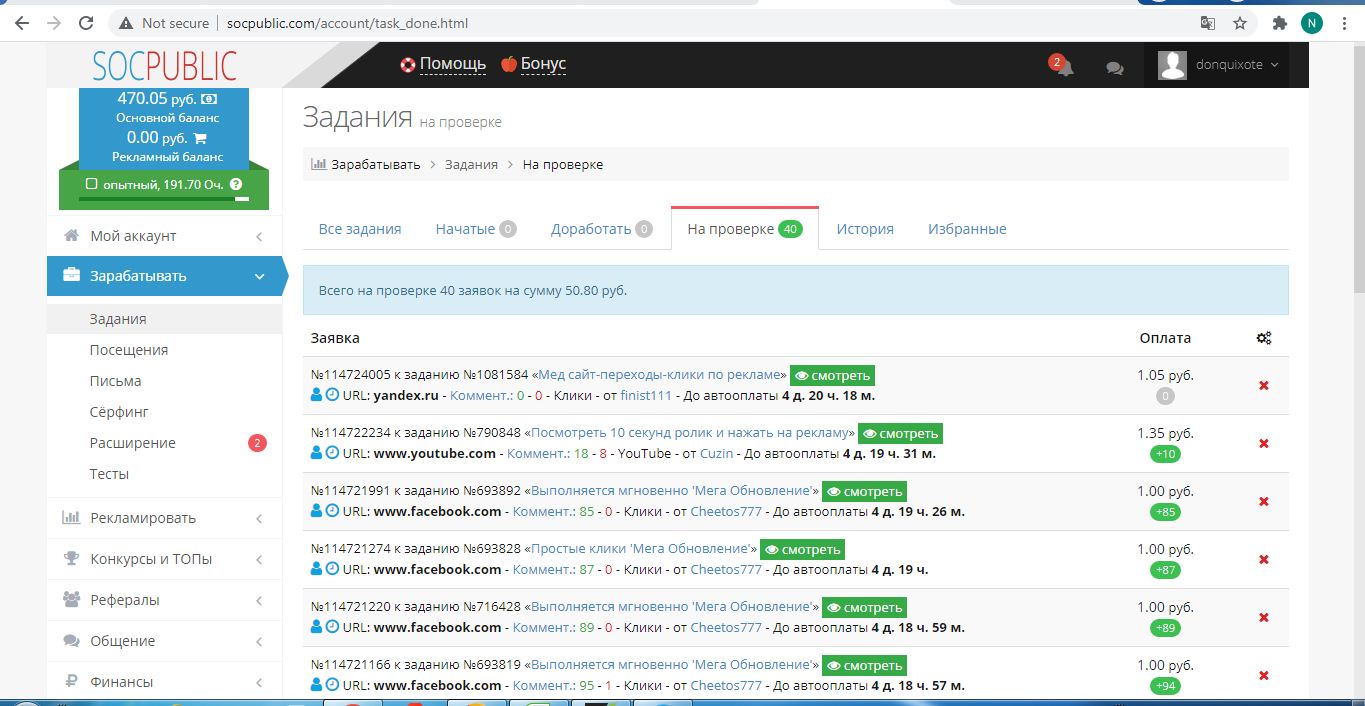Cancel request №114724005 with red cross

pyautogui.click(x=1264, y=385)
